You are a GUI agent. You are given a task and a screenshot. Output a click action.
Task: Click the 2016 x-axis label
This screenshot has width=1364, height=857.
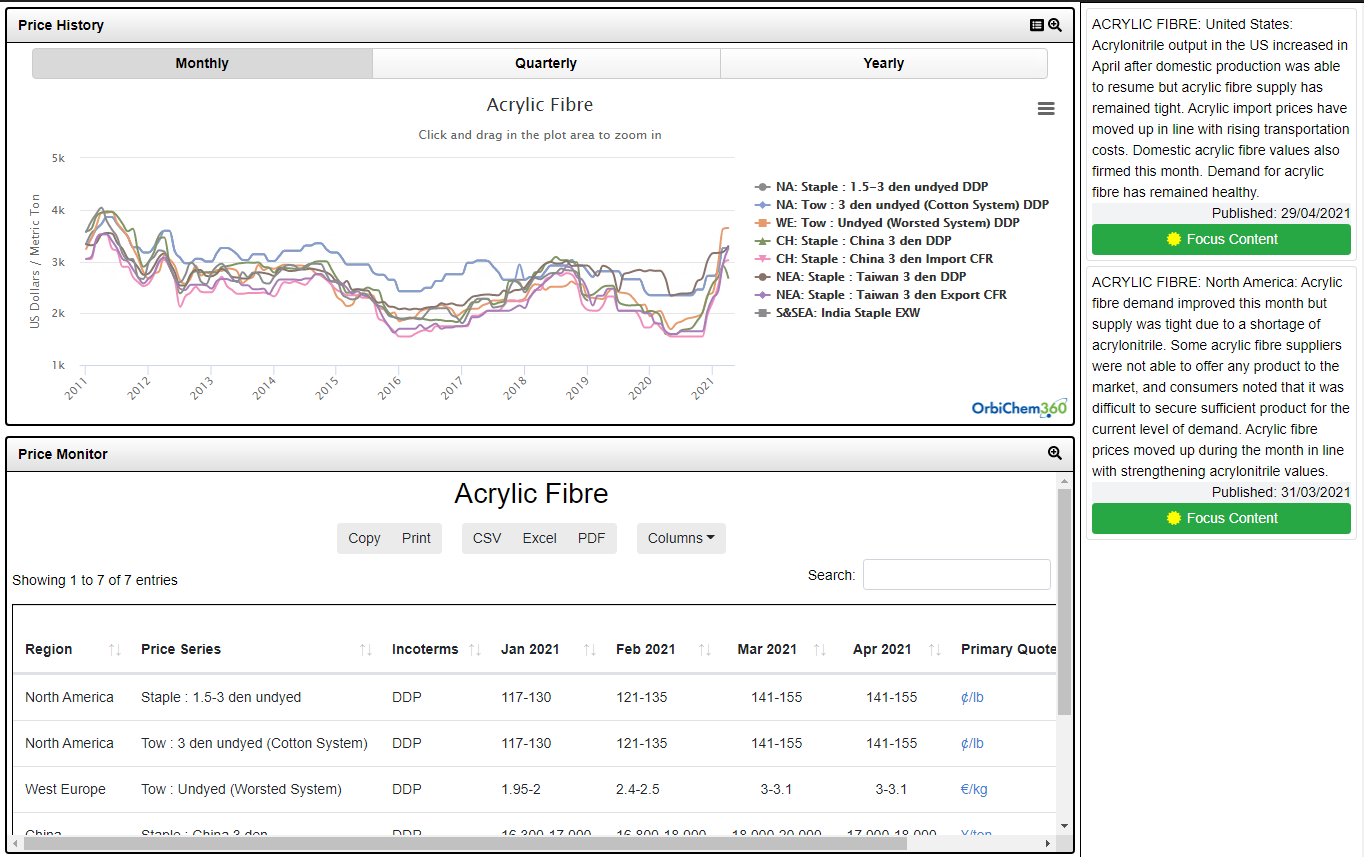click(387, 388)
